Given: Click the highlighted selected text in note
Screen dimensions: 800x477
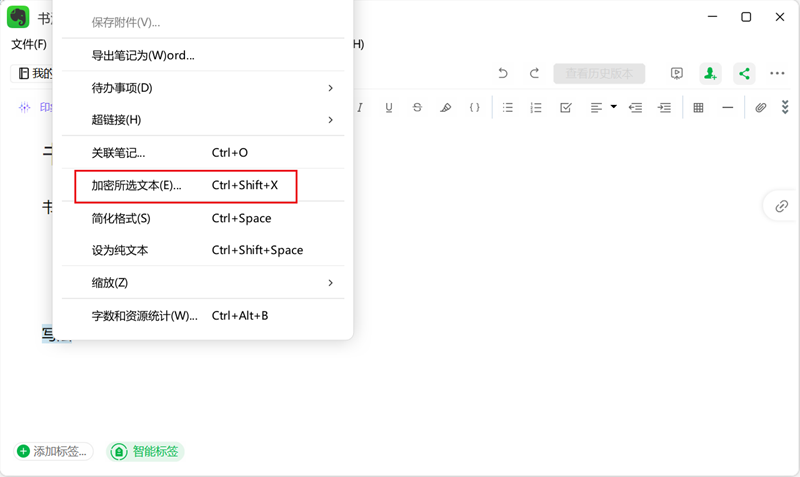Looking at the screenshot, I should coord(47,334).
